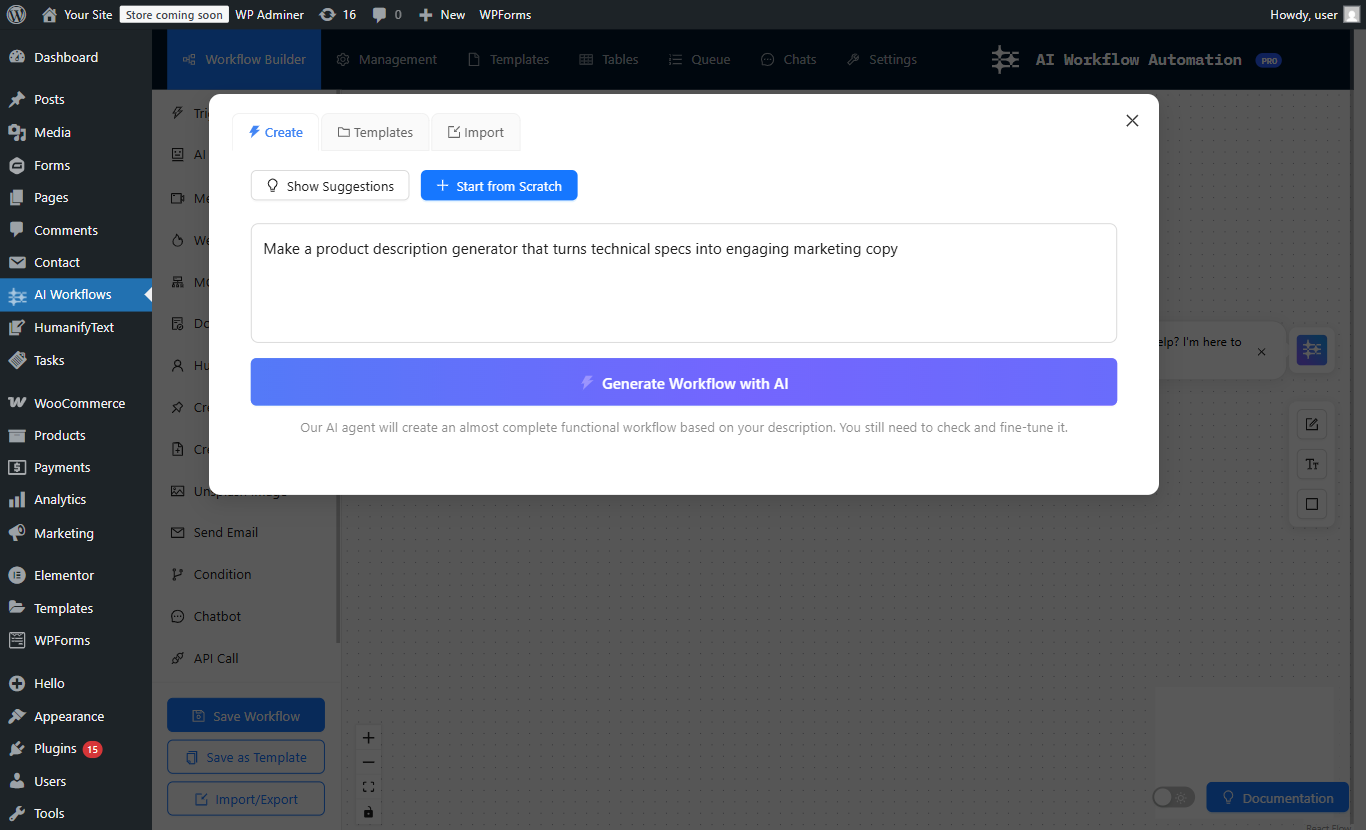1366x830 pixels.
Task: Open the Settings tab
Action: [x=881, y=59]
